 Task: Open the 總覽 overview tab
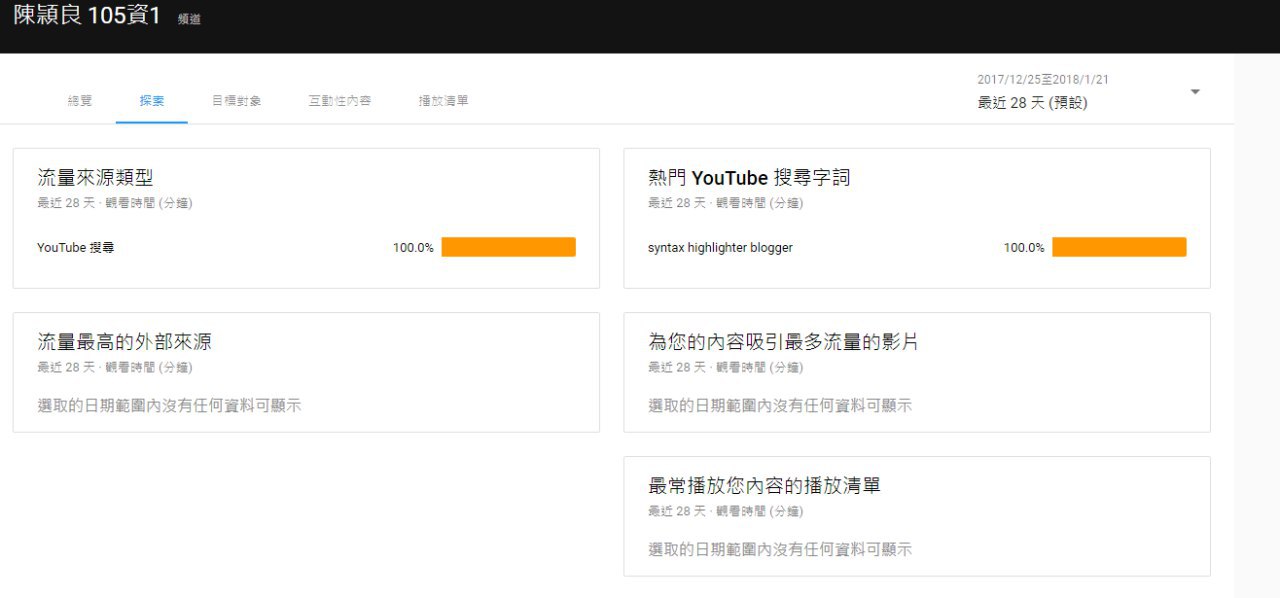coord(80,101)
